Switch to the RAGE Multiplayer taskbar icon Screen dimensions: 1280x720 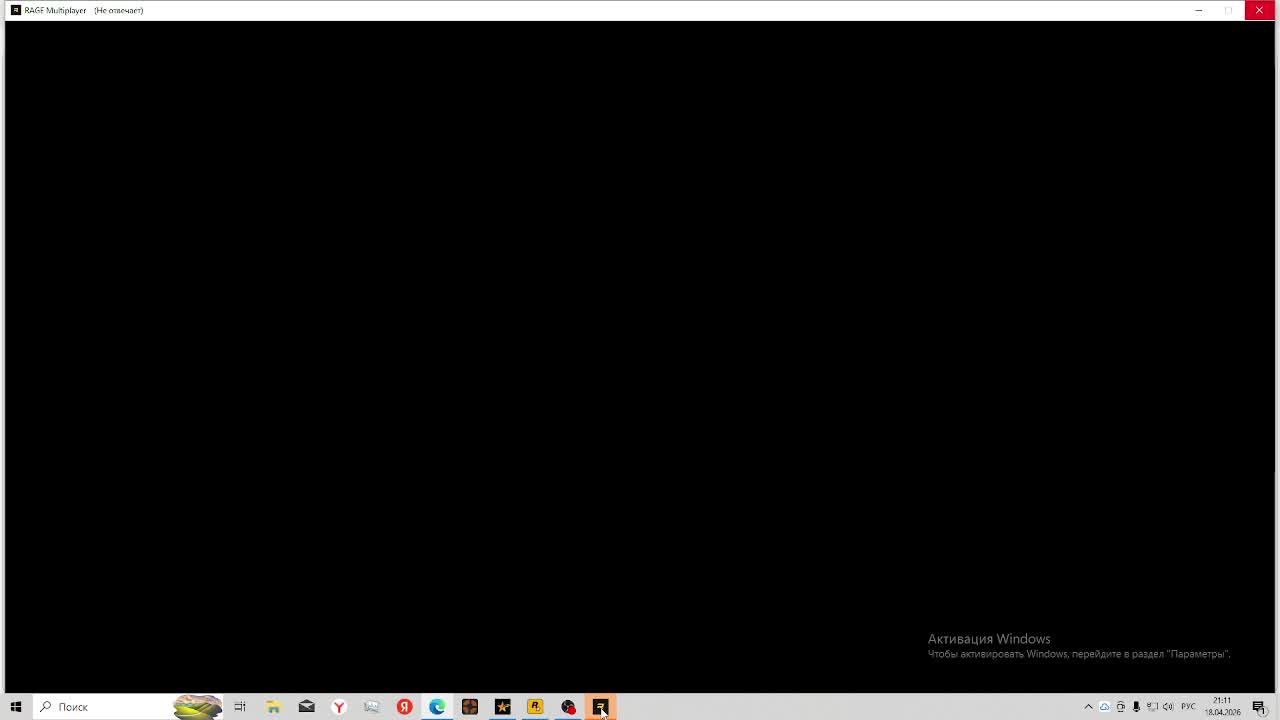point(601,707)
